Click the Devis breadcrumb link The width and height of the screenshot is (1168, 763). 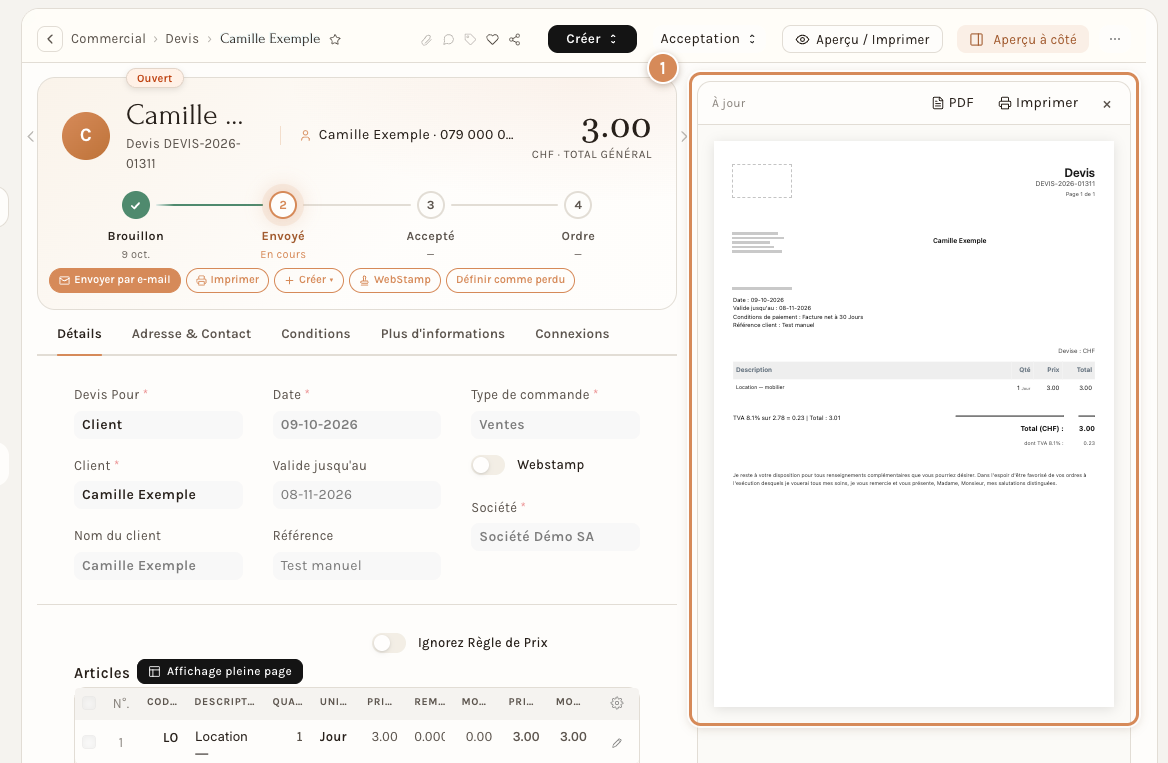point(182,39)
